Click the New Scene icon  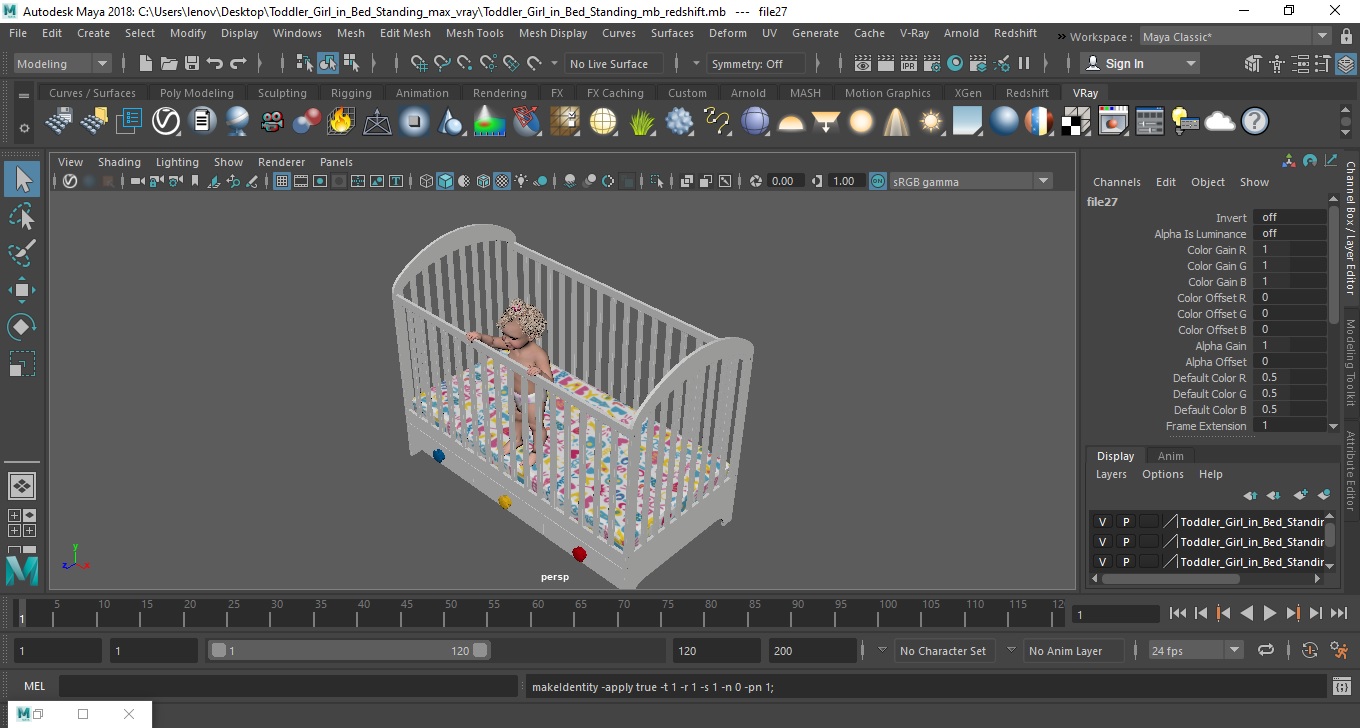click(x=146, y=63)
